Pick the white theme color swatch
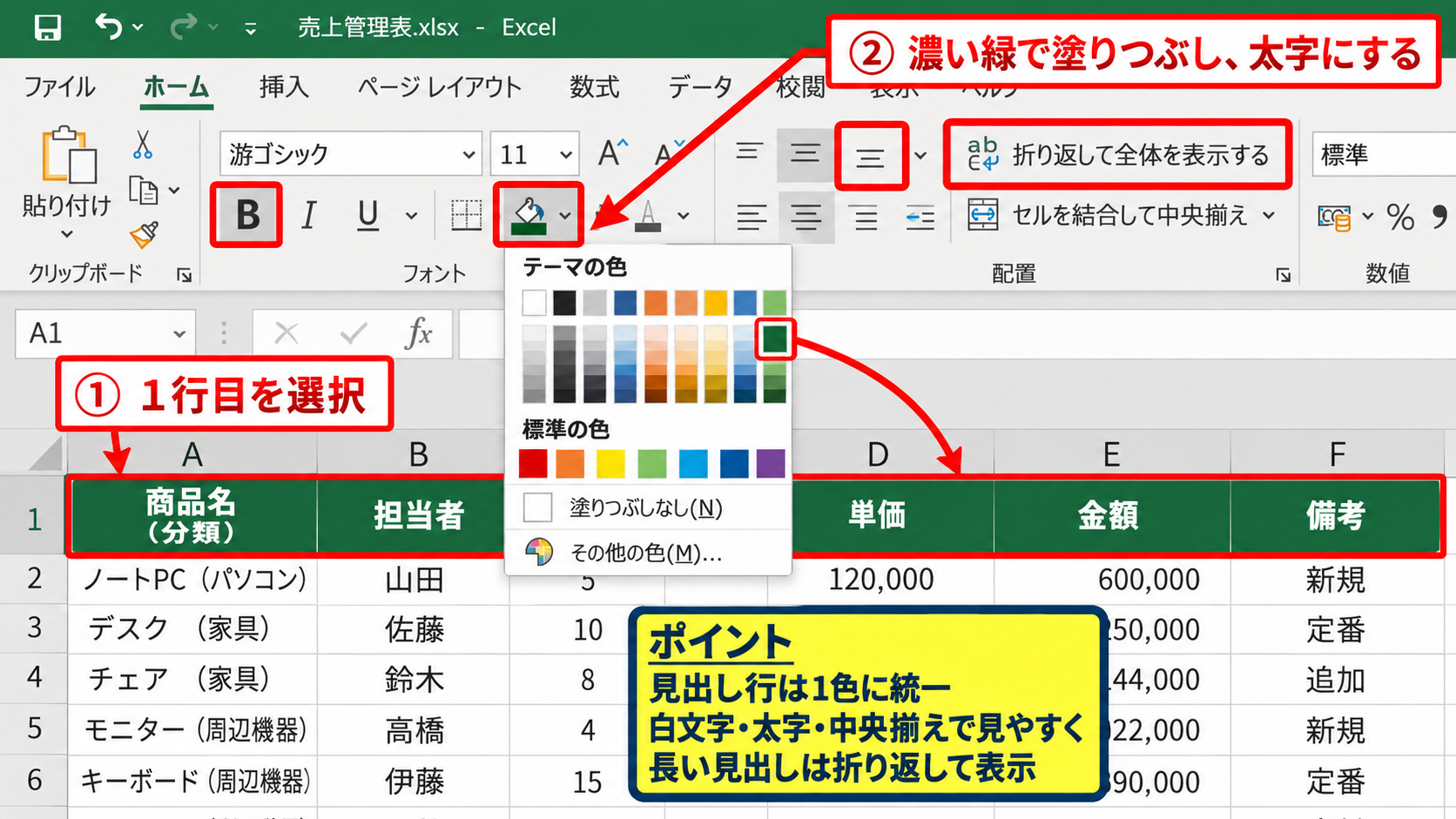 pos(534,303)
